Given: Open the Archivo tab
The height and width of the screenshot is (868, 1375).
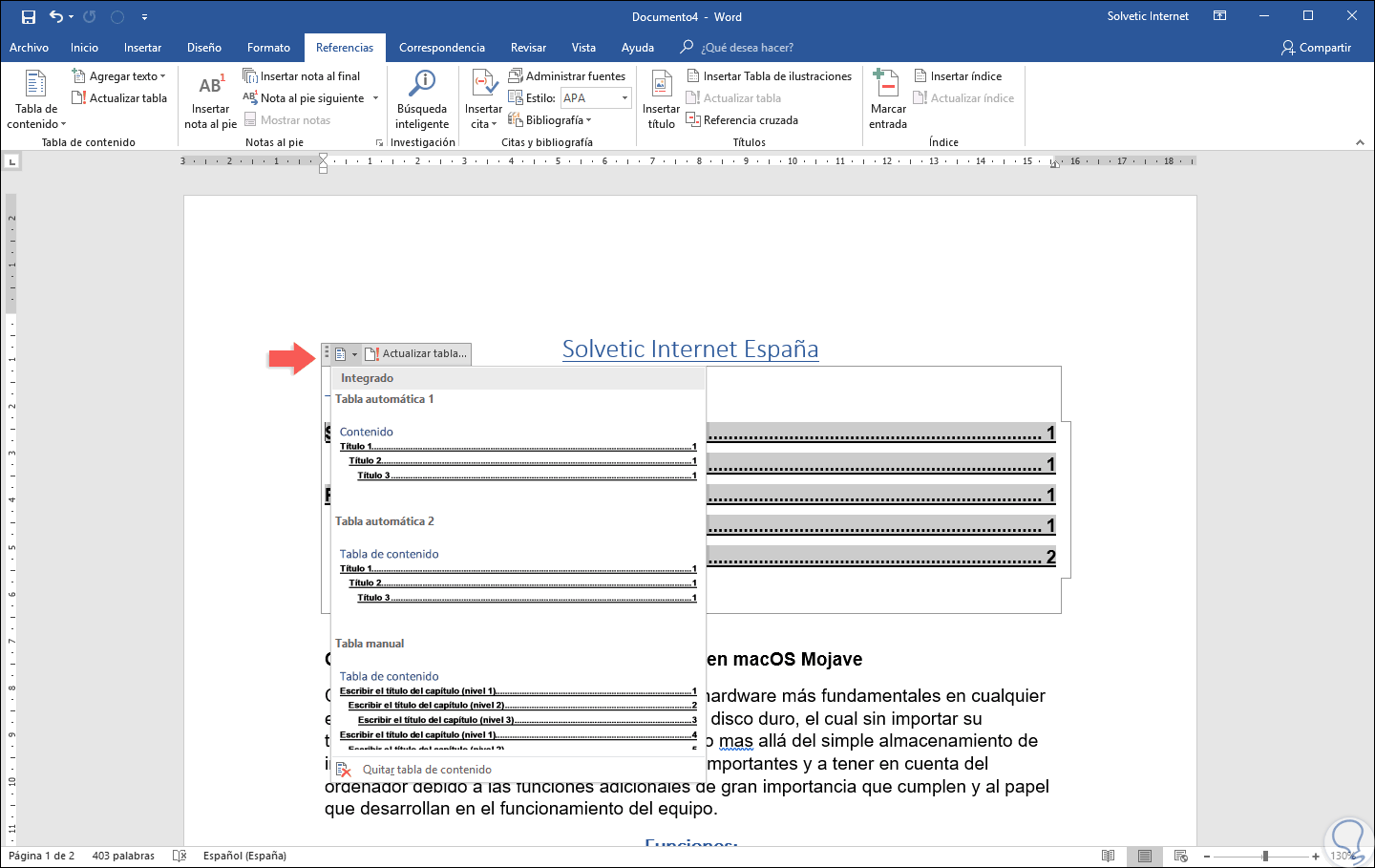Looking at the screenshot, I should 29,48.
